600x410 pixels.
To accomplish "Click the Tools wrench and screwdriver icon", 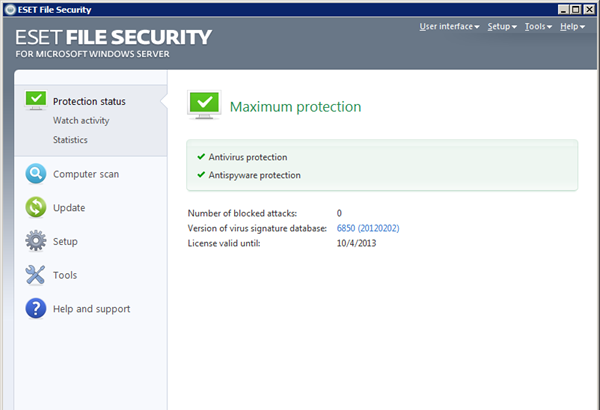I will click(x=35, y=275).
